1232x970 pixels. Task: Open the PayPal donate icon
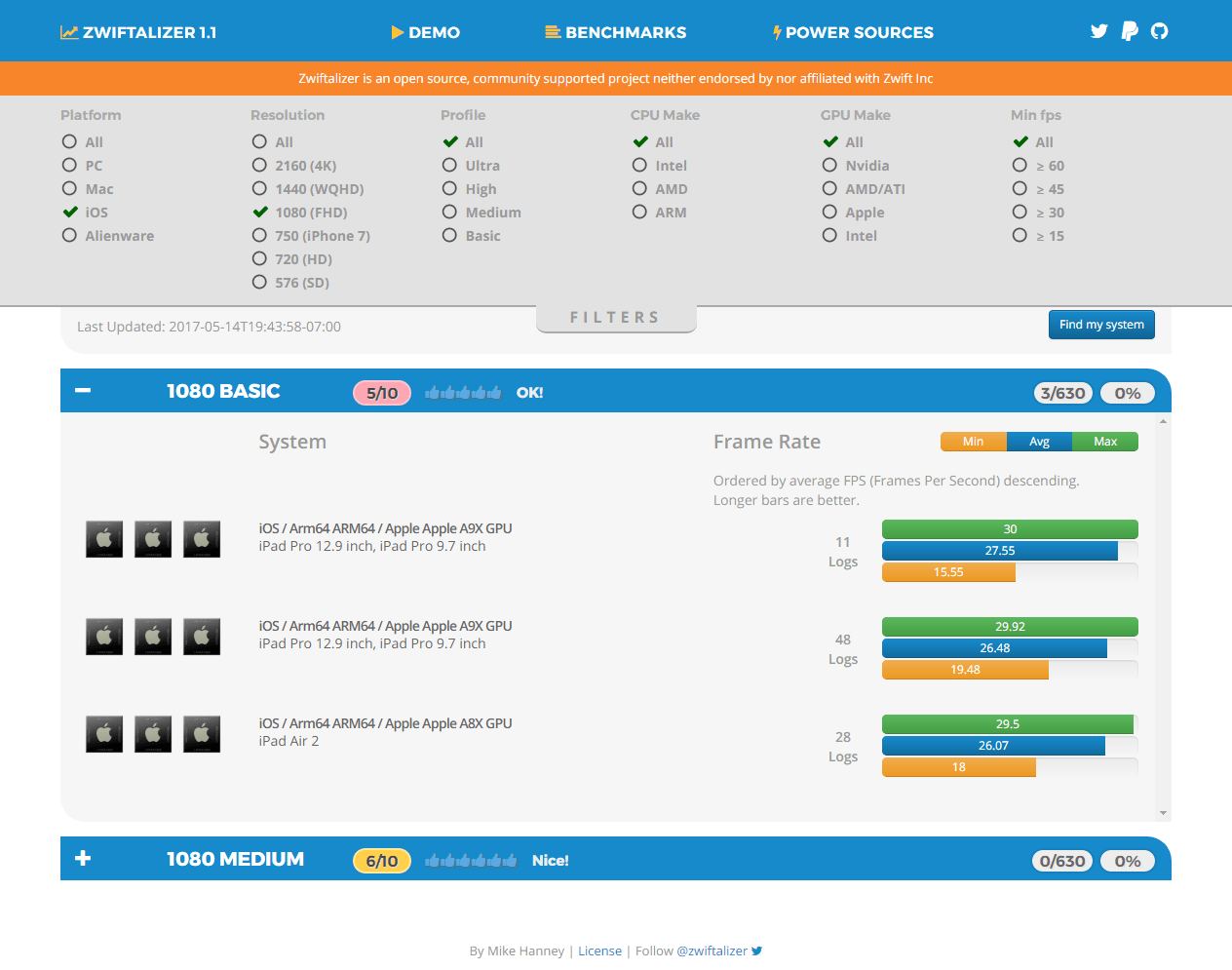click(x=1130, y=31)
